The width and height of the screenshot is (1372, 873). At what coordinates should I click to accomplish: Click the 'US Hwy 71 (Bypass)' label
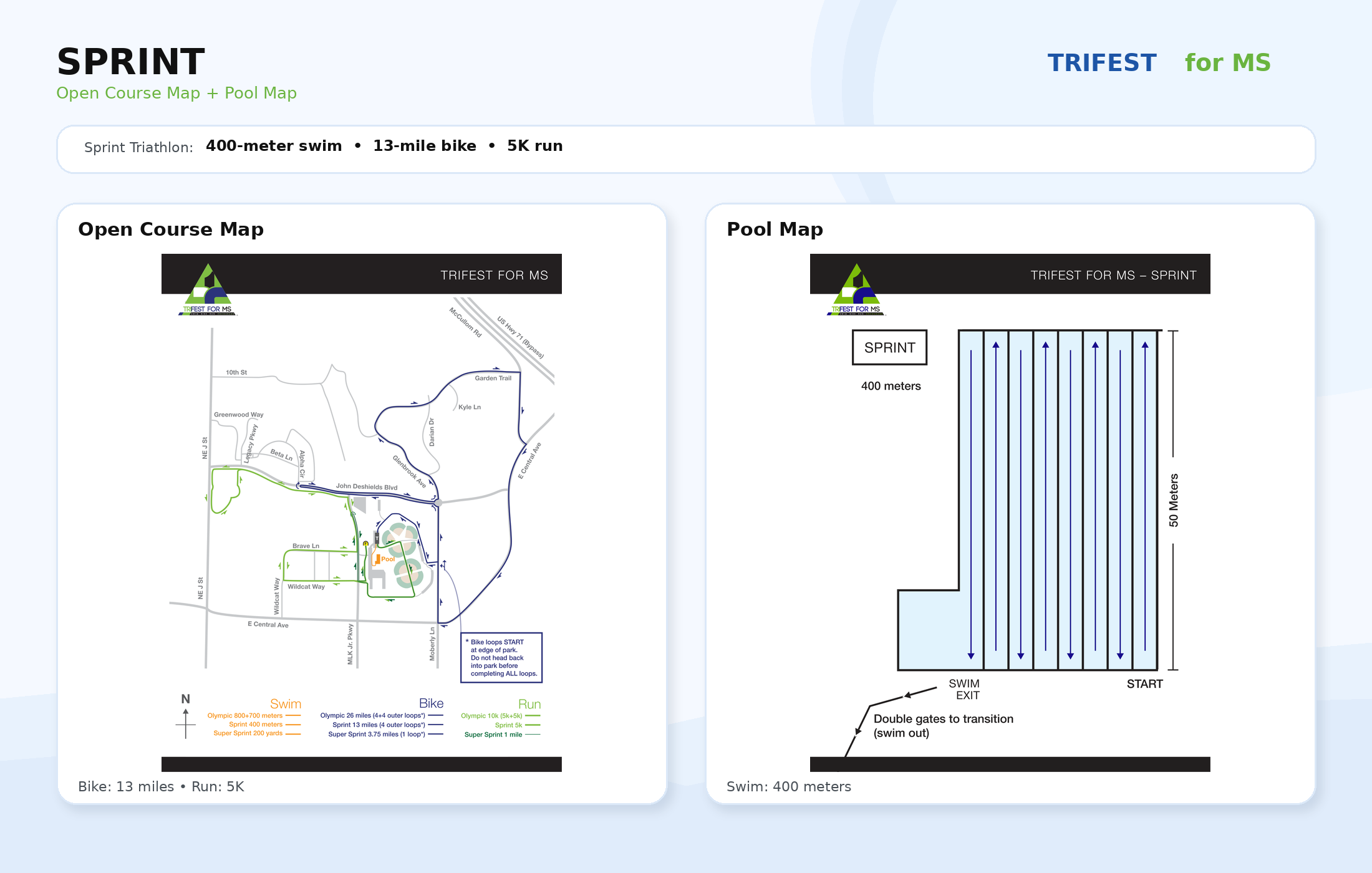pyautogui.click(x=520, y=337)
